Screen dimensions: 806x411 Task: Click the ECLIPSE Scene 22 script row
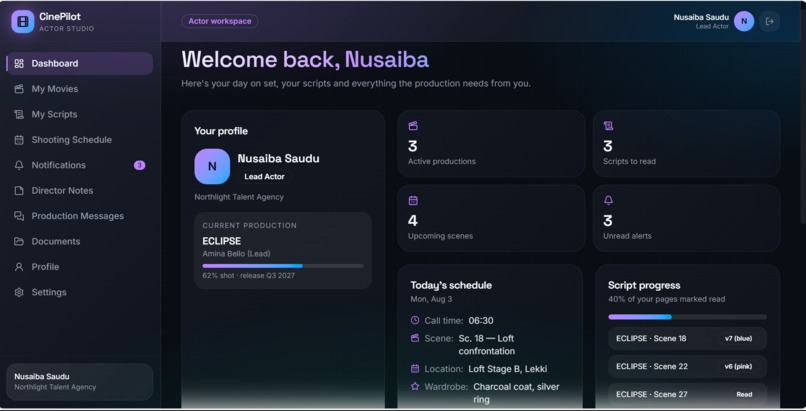[687, 366]
